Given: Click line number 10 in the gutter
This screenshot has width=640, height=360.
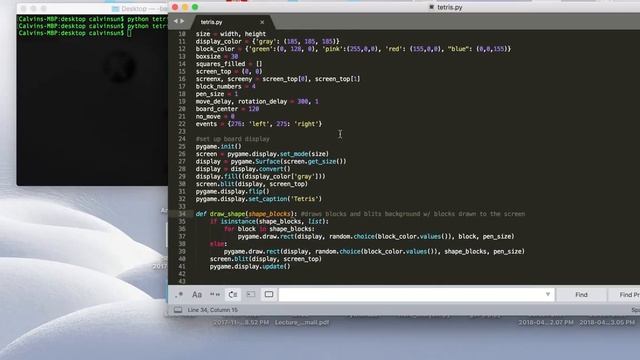Looking at the screenshot, I should [182, 34].
